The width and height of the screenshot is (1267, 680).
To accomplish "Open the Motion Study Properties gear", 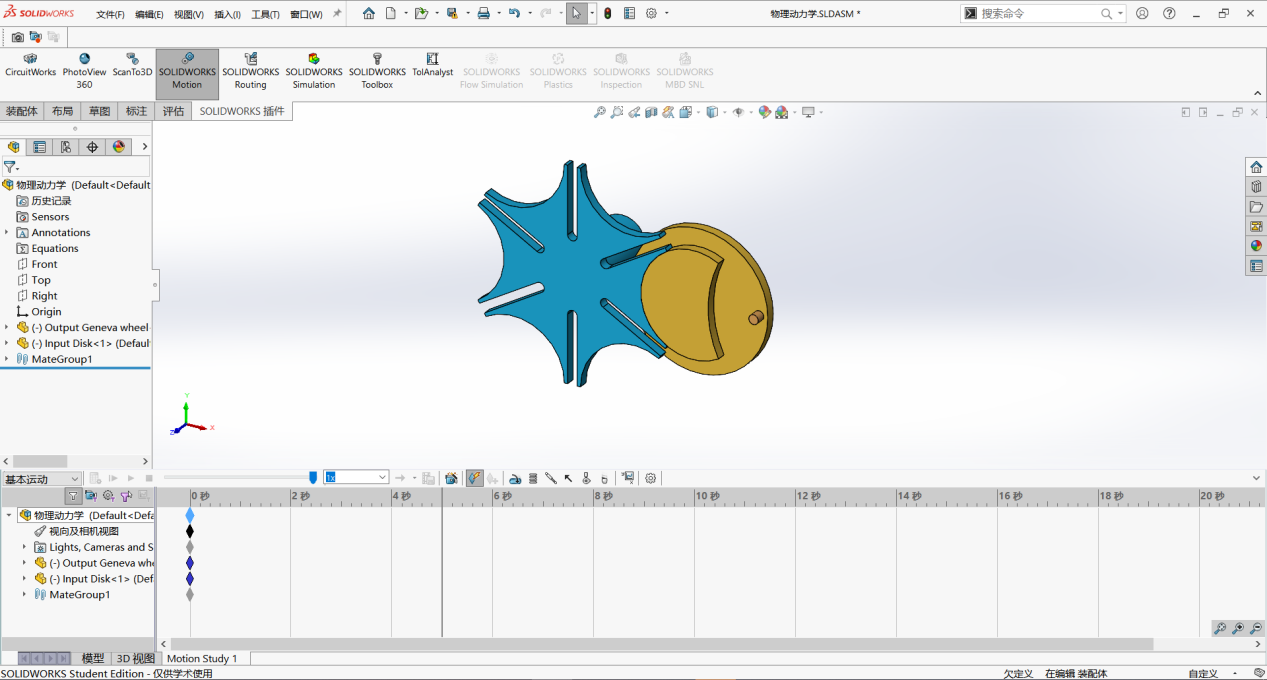I will (651, 478).
